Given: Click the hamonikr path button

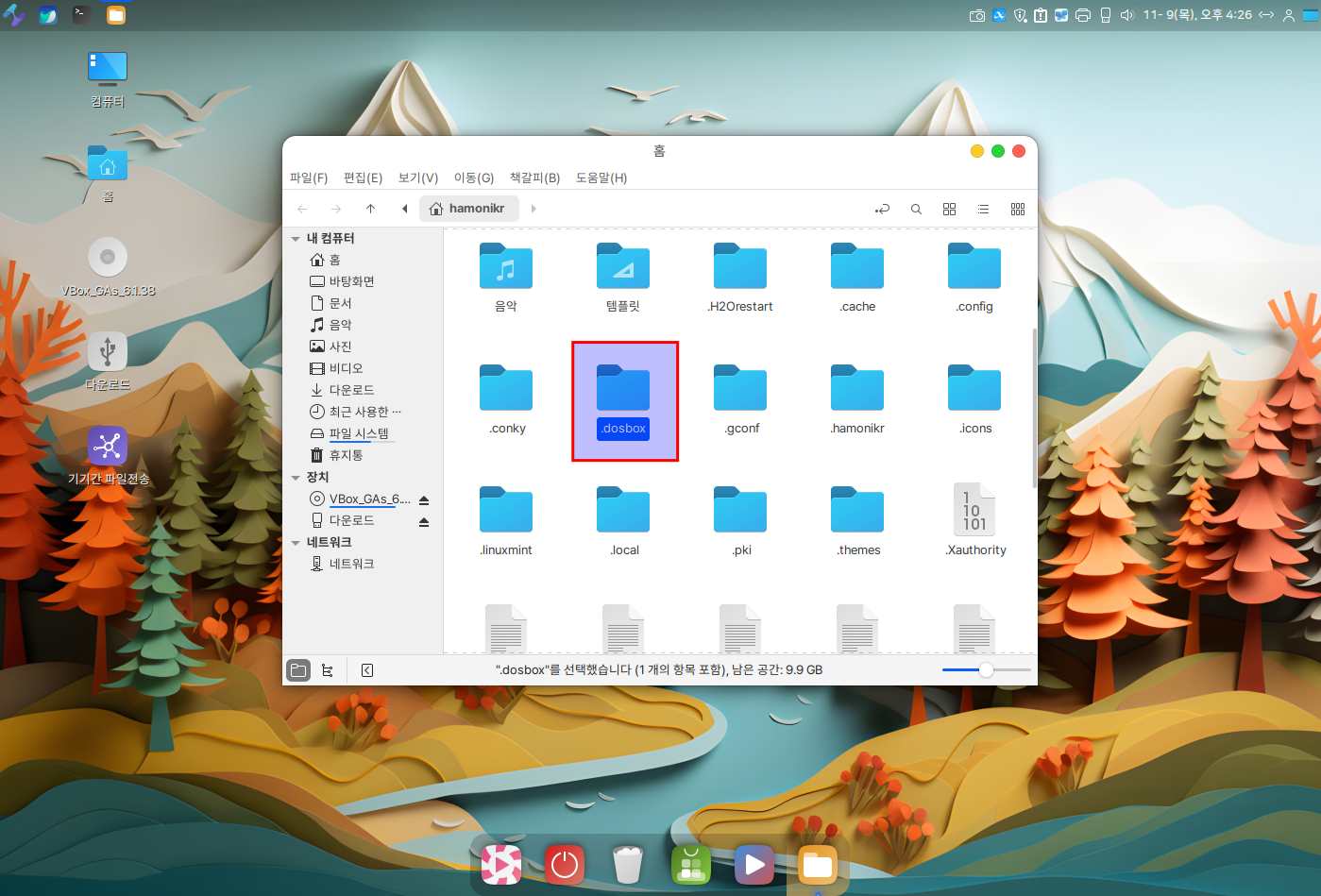Looking at the screenshot, I should [x=469, y=209].
